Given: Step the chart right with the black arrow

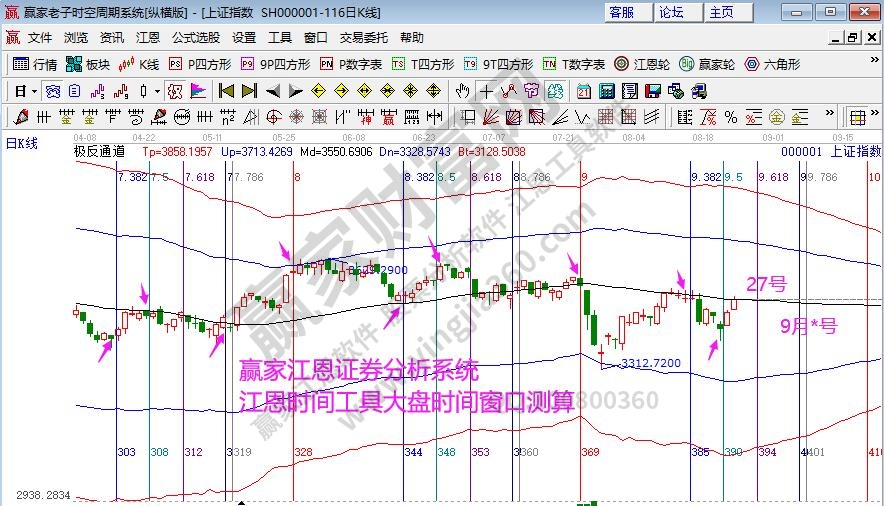Looking at the screenshot, I should point(295,91).
